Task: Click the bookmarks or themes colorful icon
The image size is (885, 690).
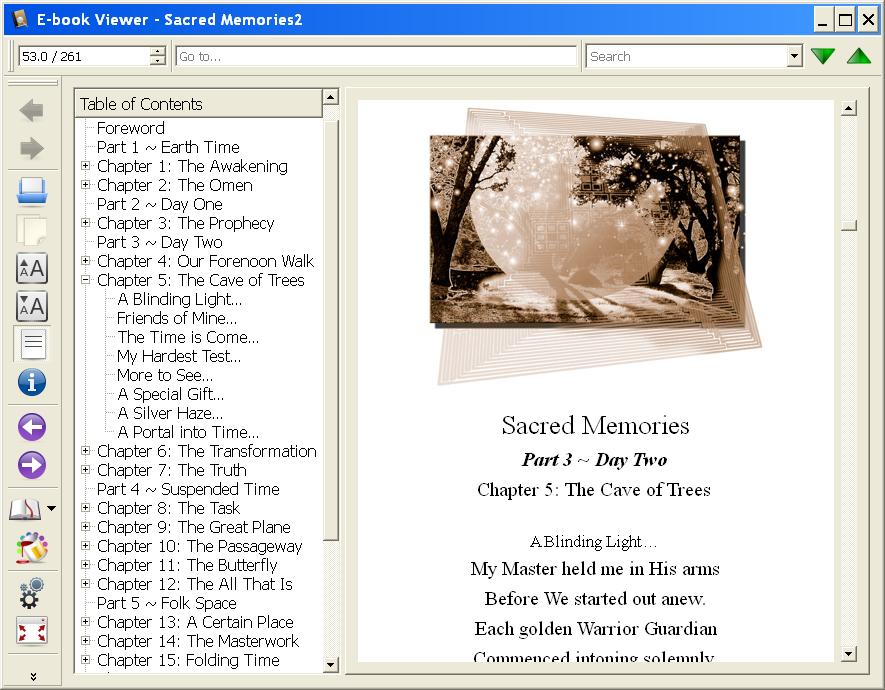Action: [32, 547]
